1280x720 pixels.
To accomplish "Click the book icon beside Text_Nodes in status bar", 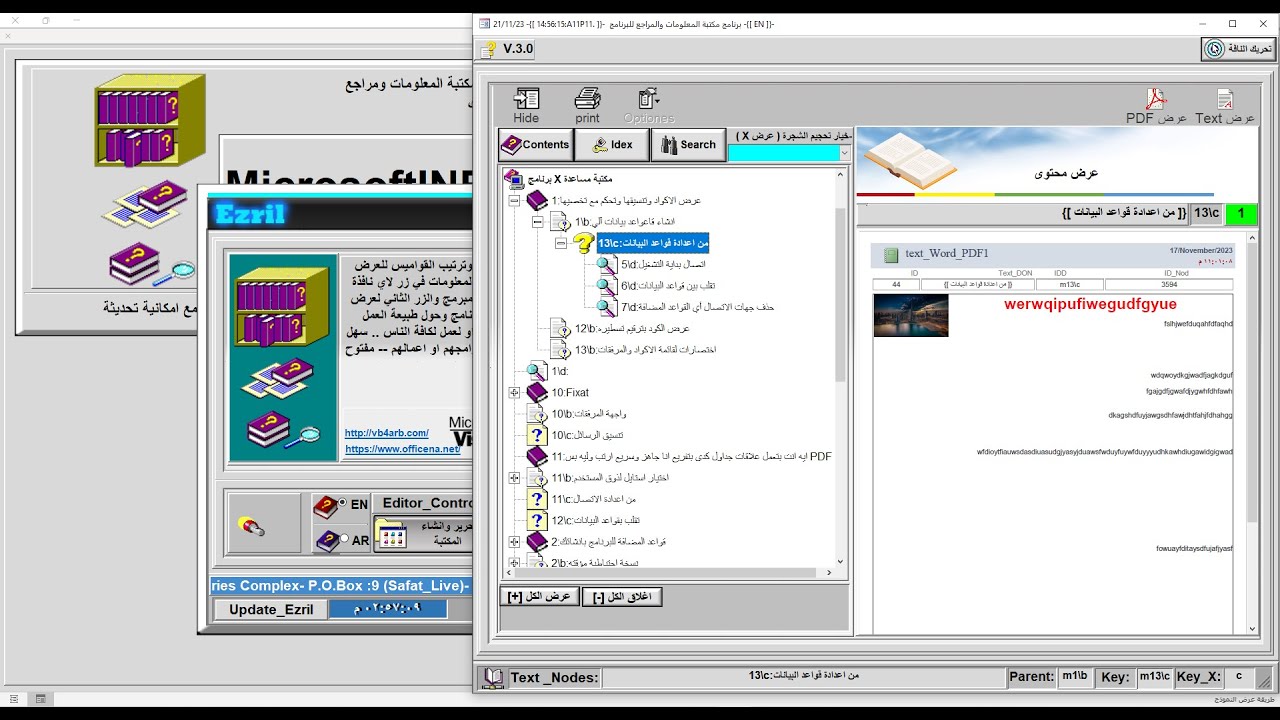I will [493, 677].
